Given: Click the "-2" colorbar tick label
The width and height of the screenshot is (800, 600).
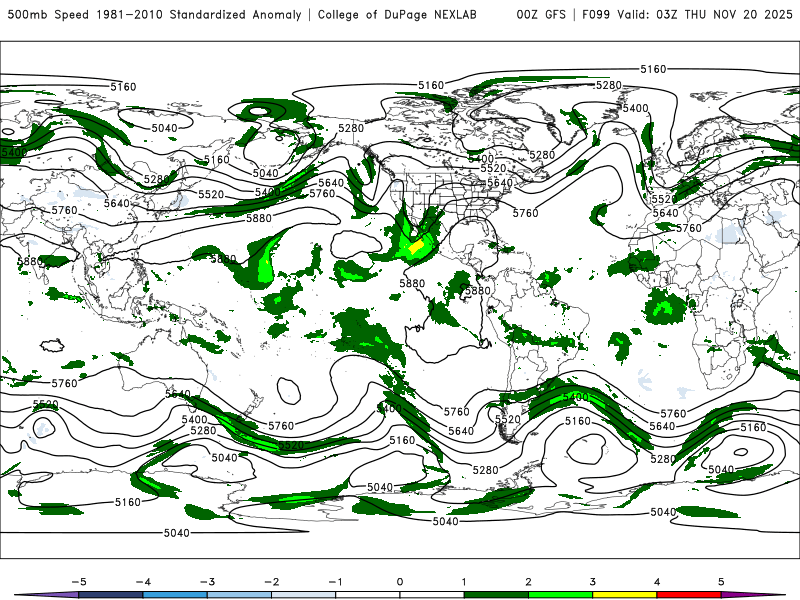Looking at the screenshot, I should pyautogui.click(x=271, y=582).
